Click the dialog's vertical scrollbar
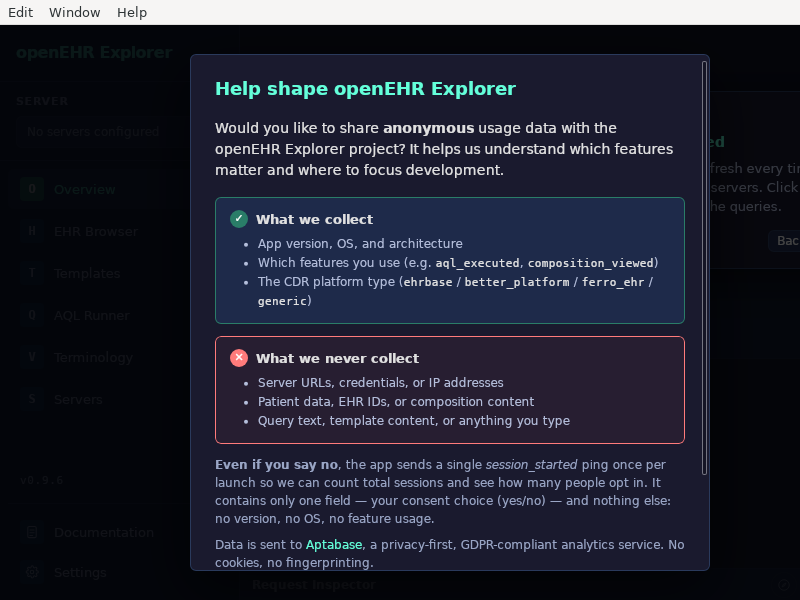800x600 pixels. (704, 268)
